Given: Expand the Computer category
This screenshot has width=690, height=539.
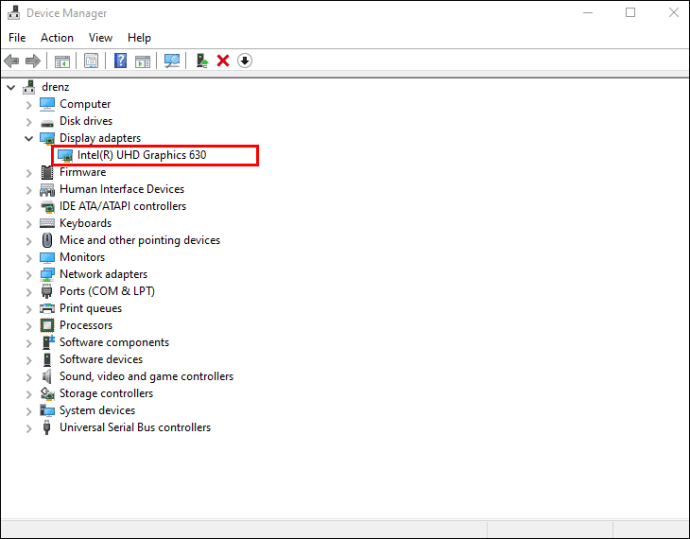Looking at the screenshot, I should pos(29,105).
